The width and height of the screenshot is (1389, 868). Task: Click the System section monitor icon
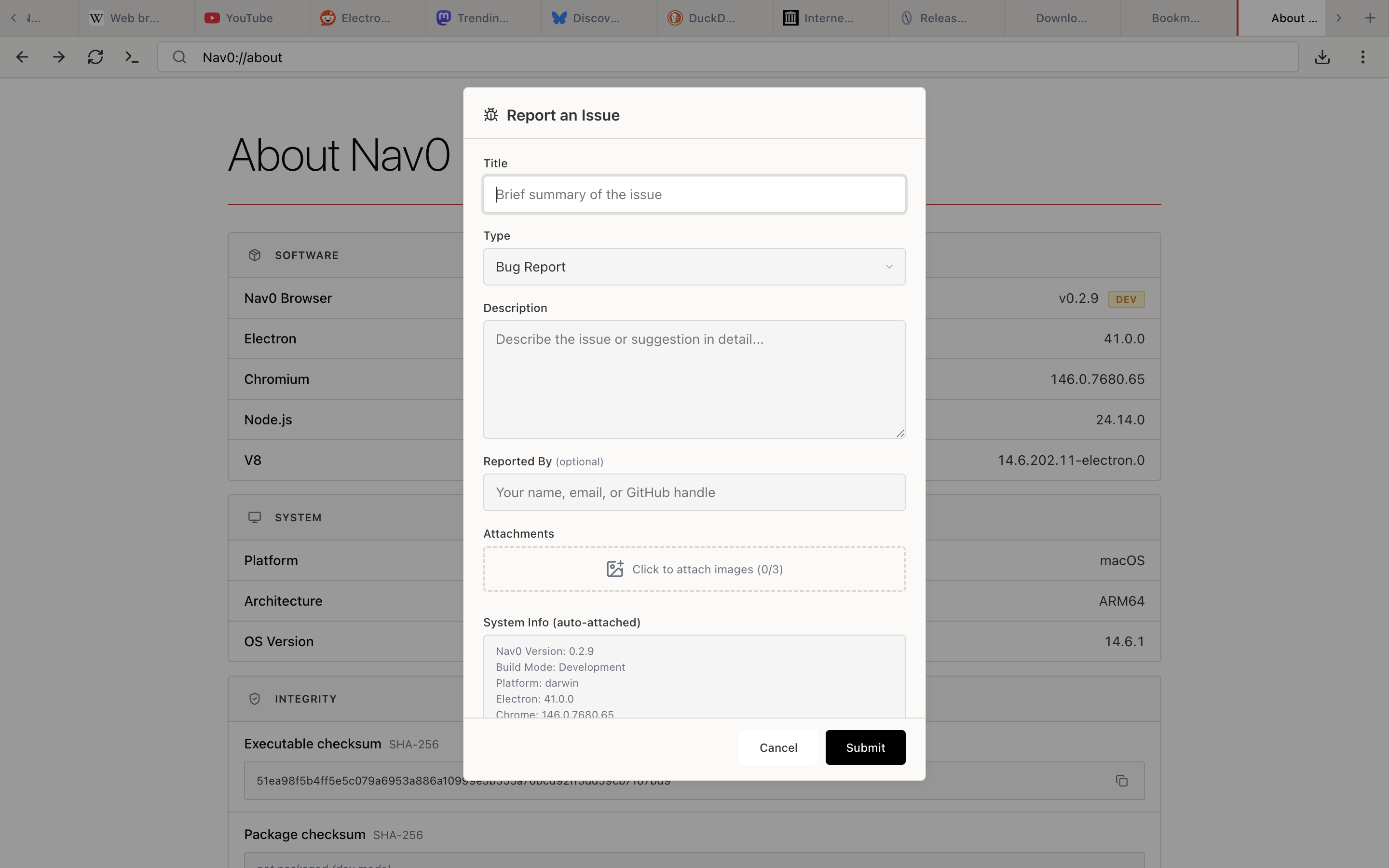point(255,517)
